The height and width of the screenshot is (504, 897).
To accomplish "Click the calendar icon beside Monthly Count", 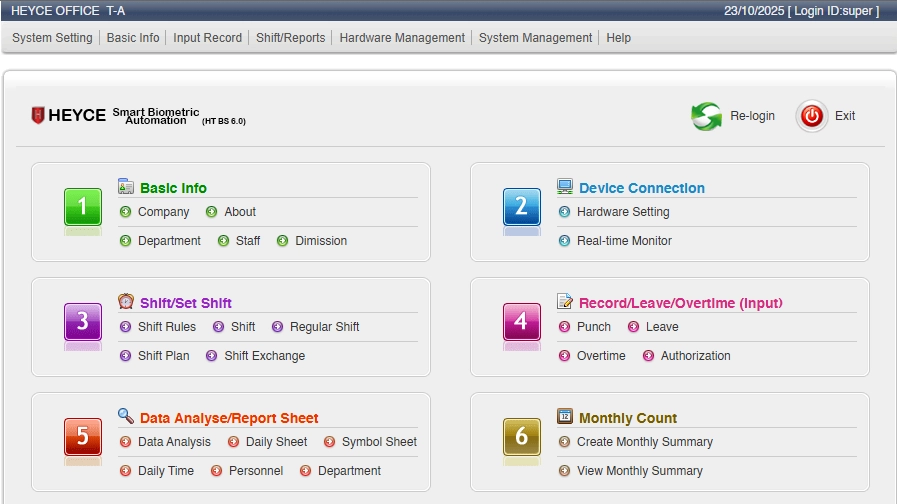I will [565, 416].
